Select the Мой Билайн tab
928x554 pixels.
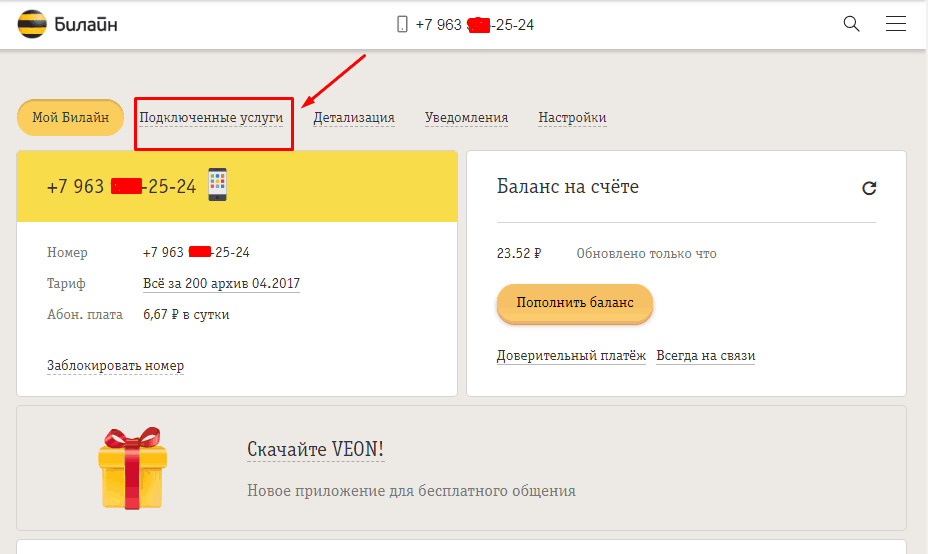pyautogui.click(x=70, y=117)
